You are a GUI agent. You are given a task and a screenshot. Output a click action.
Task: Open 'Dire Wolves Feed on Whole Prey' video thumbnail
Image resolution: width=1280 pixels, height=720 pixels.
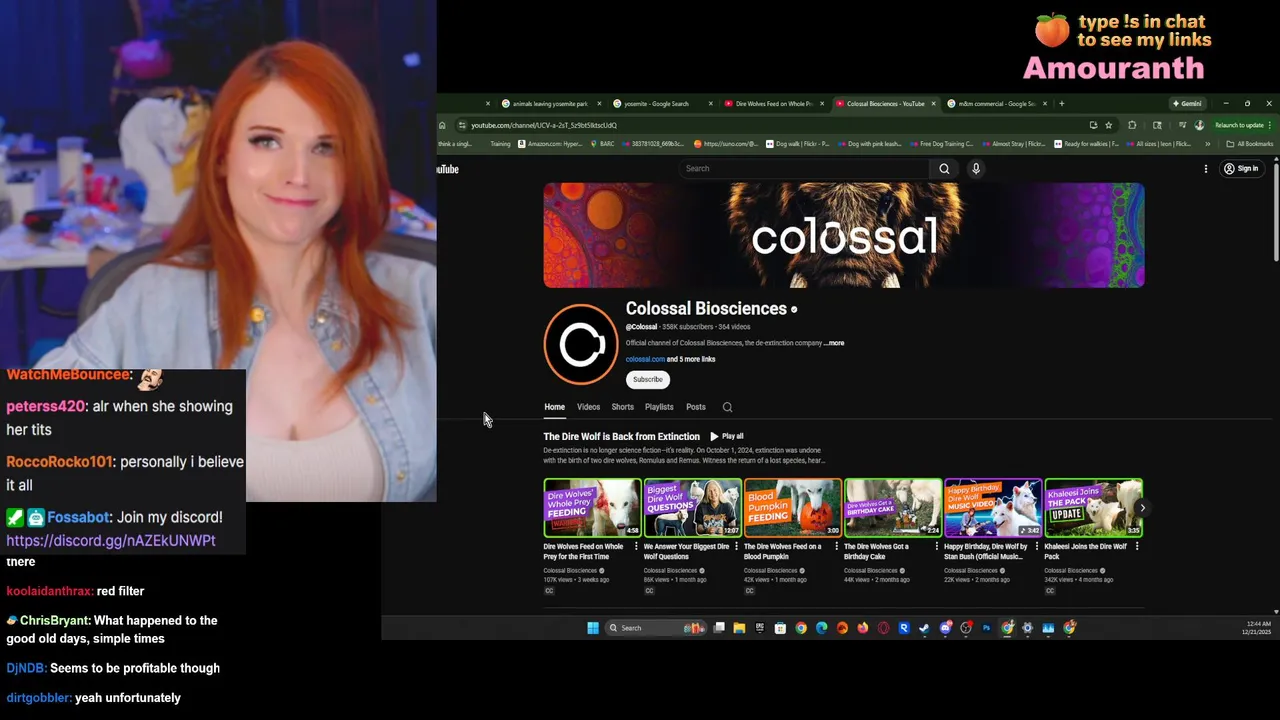tap(592, 508)
